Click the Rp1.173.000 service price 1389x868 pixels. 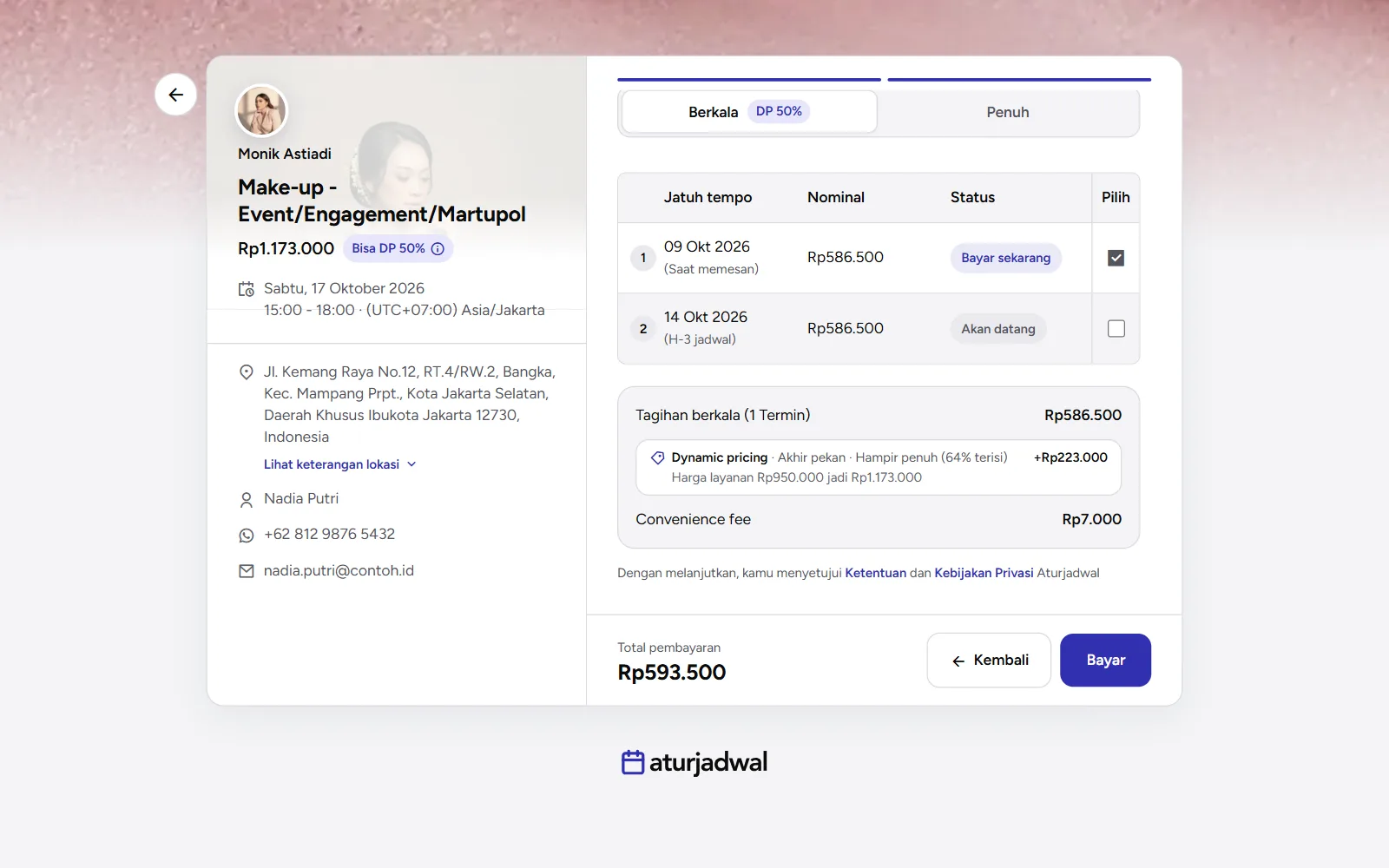pyautogui.click(x=286, y=248)
